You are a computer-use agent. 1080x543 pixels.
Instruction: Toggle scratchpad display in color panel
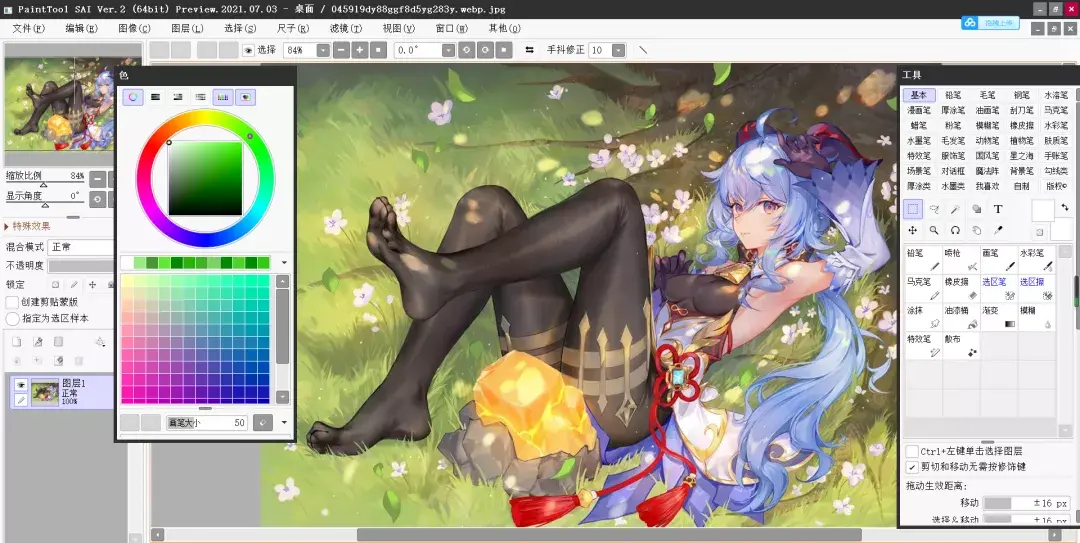245,97
